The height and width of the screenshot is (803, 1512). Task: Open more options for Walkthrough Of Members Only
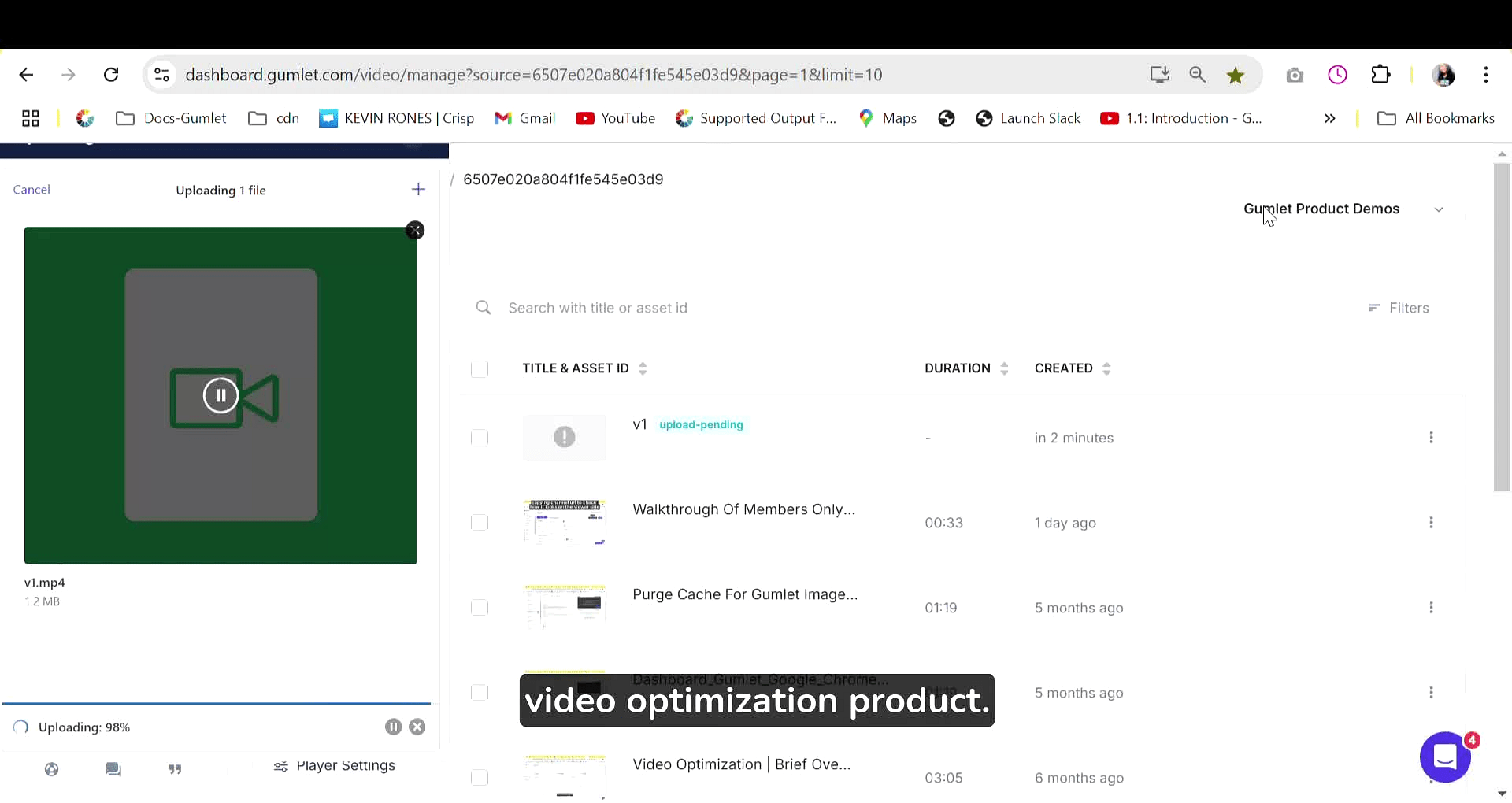click(x=1431, y=523)
